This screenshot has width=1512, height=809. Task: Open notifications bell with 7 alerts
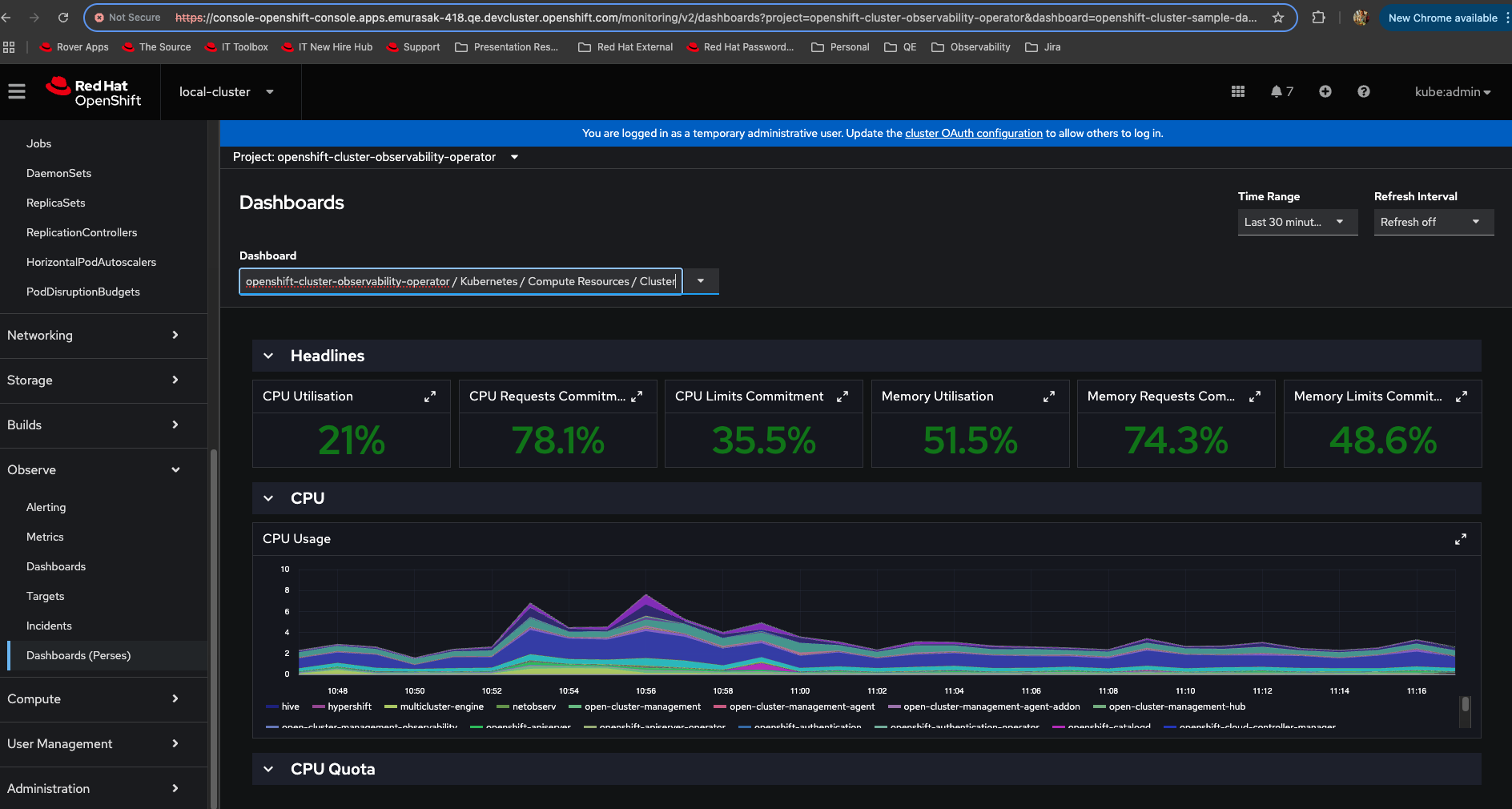click(1281, 92)
